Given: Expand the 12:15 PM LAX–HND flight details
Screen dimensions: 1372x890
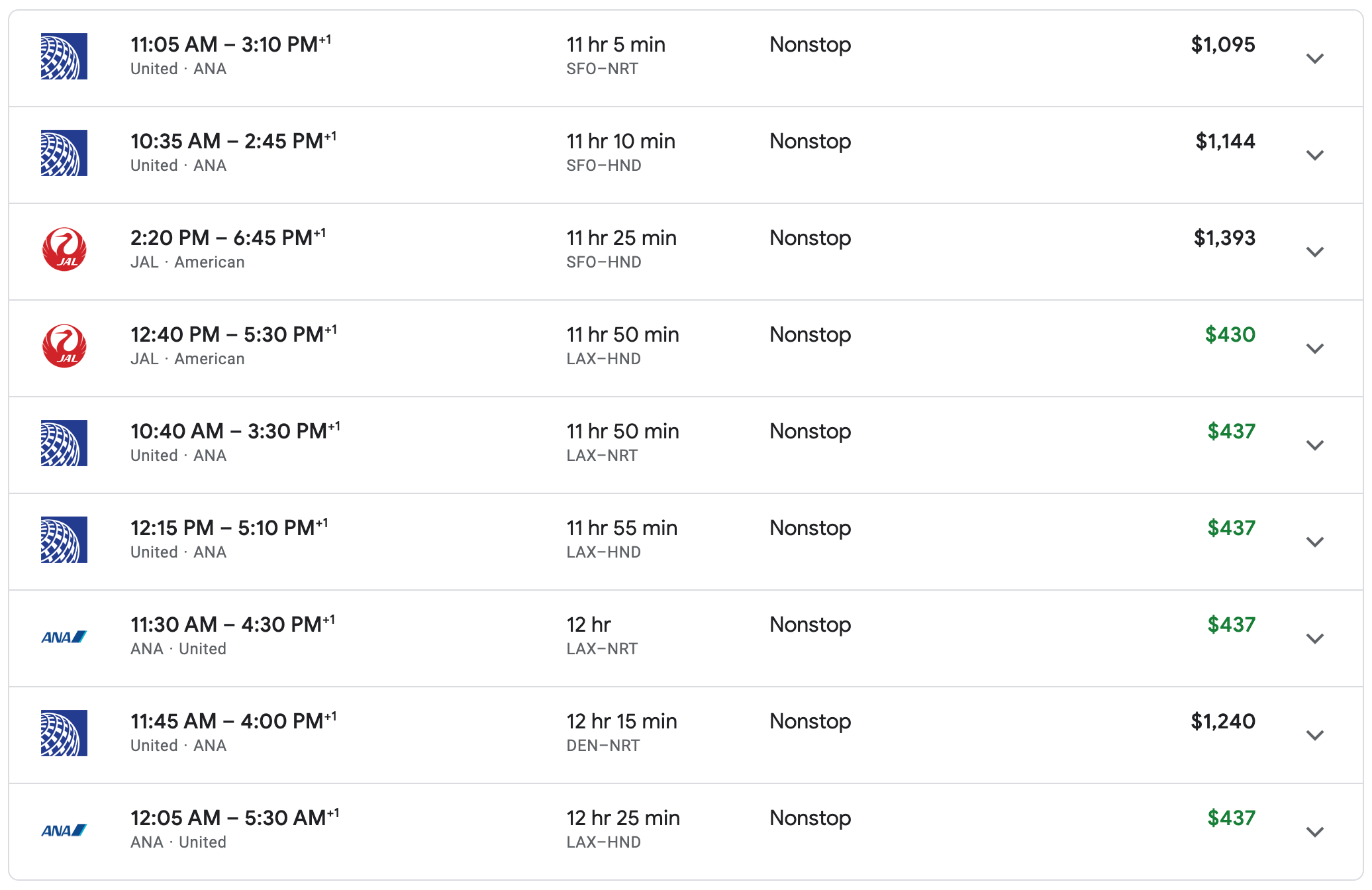Looking at the screenshot, I should [1314, 542].
